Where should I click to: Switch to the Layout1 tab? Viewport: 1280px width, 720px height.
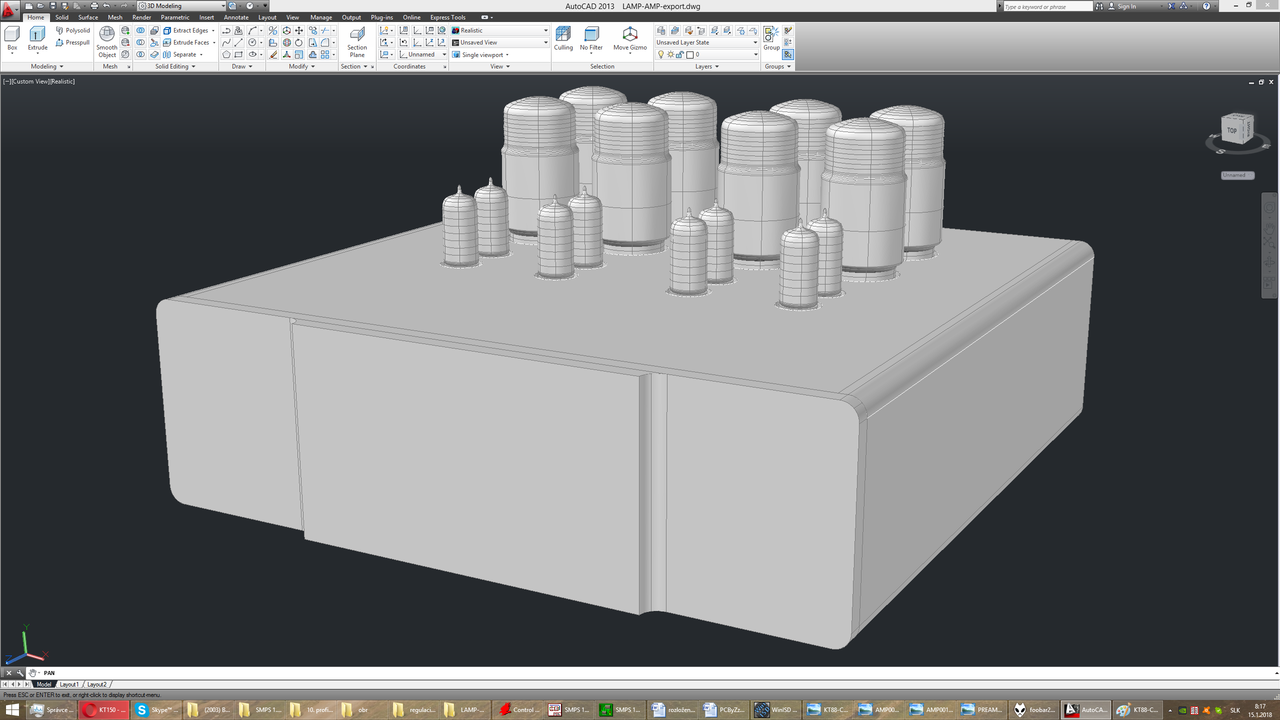[70, 684]
